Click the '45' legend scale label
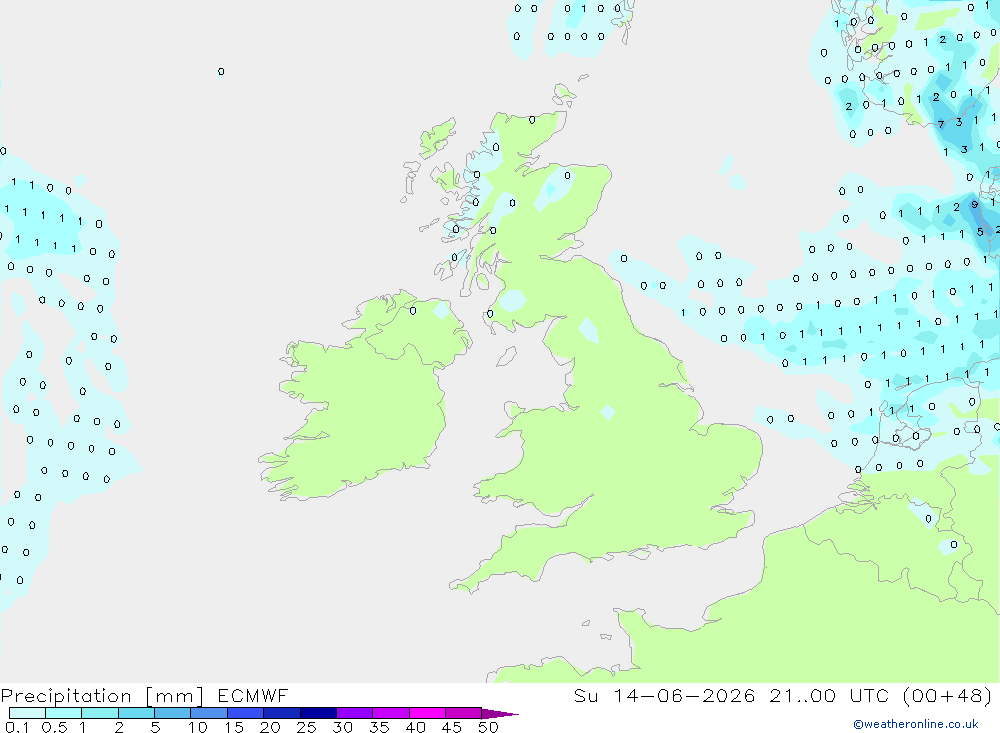 pyautogui.click(x=452, y=727)
